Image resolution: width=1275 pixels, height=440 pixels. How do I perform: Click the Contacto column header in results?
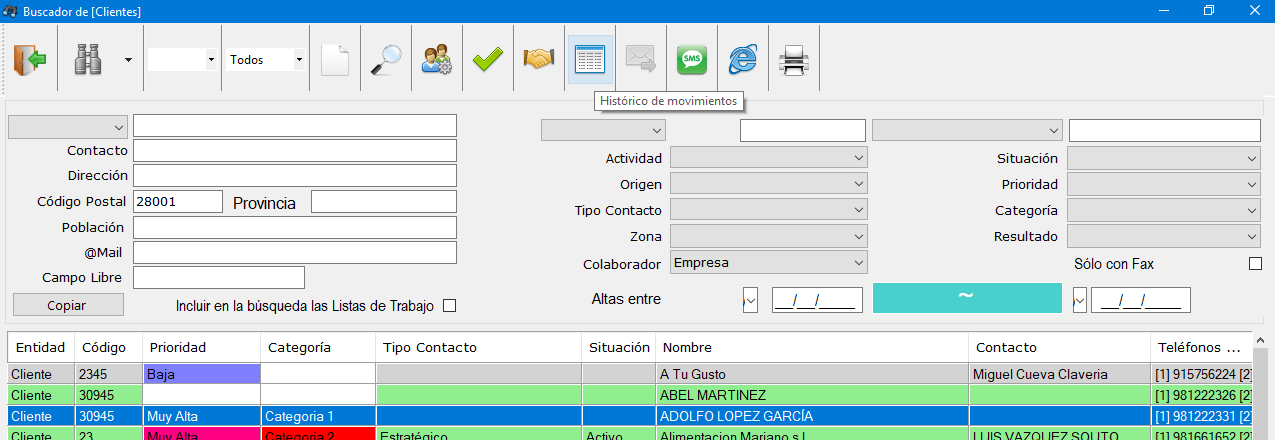1060,347
